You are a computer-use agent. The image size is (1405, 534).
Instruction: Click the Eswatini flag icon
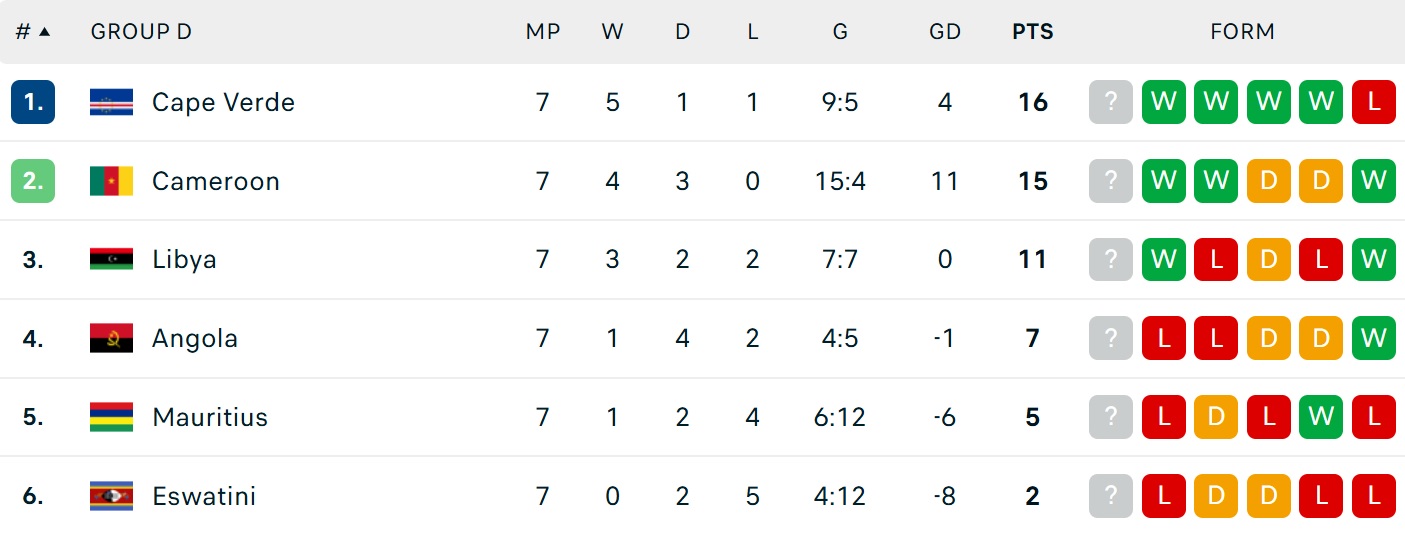tap(111, 496)
